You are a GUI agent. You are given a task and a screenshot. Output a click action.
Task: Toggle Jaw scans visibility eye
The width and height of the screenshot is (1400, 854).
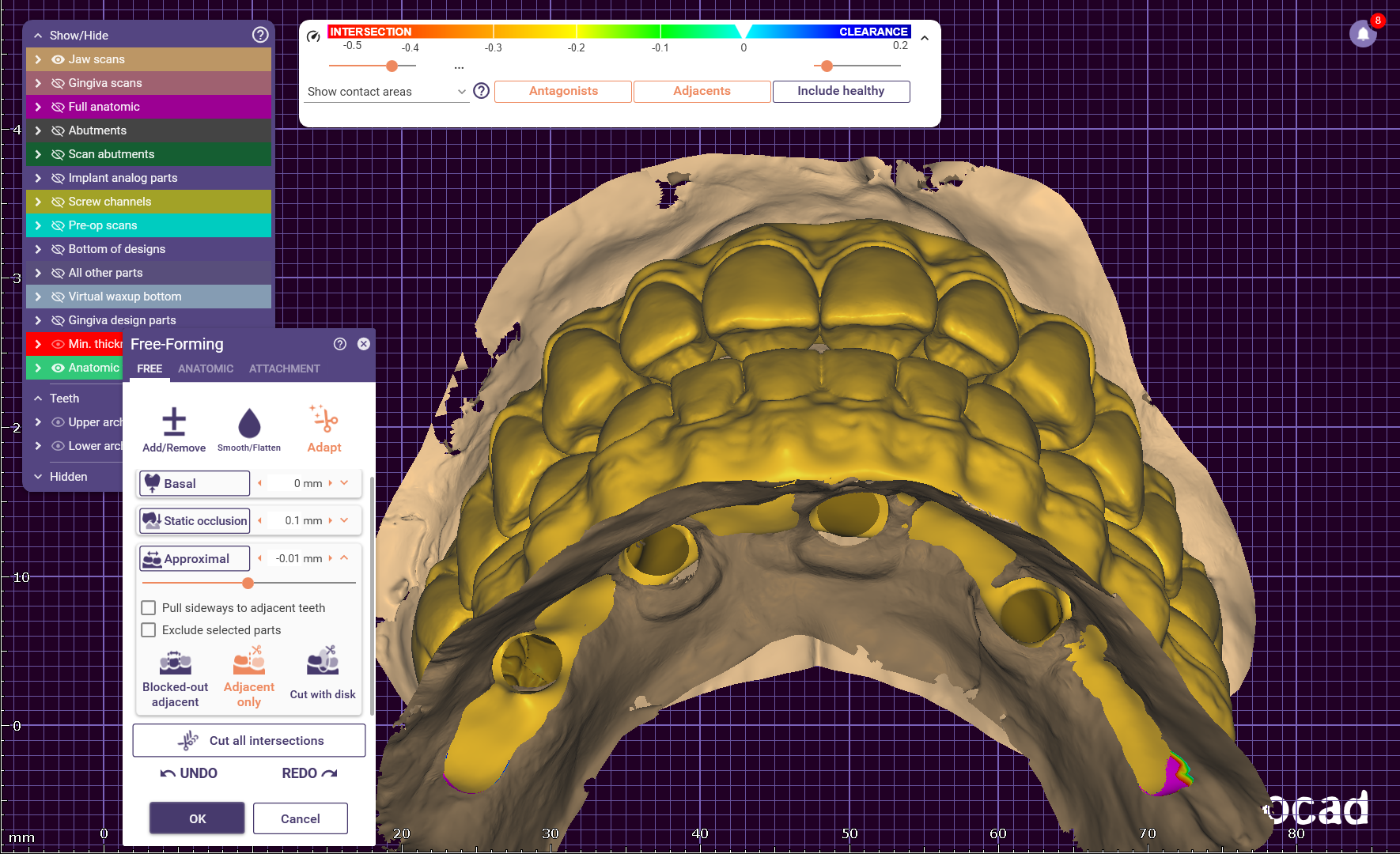coord(58,59)
